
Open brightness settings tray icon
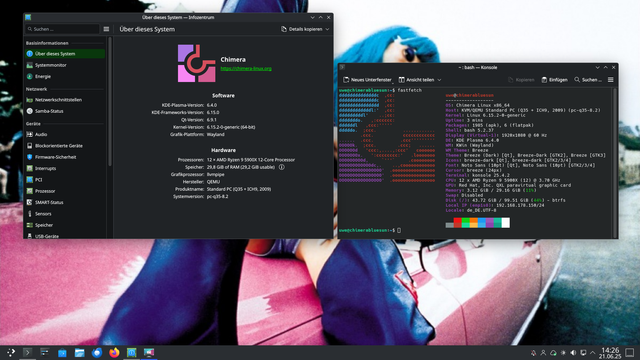pyautogui.click(x=563, y=353)
